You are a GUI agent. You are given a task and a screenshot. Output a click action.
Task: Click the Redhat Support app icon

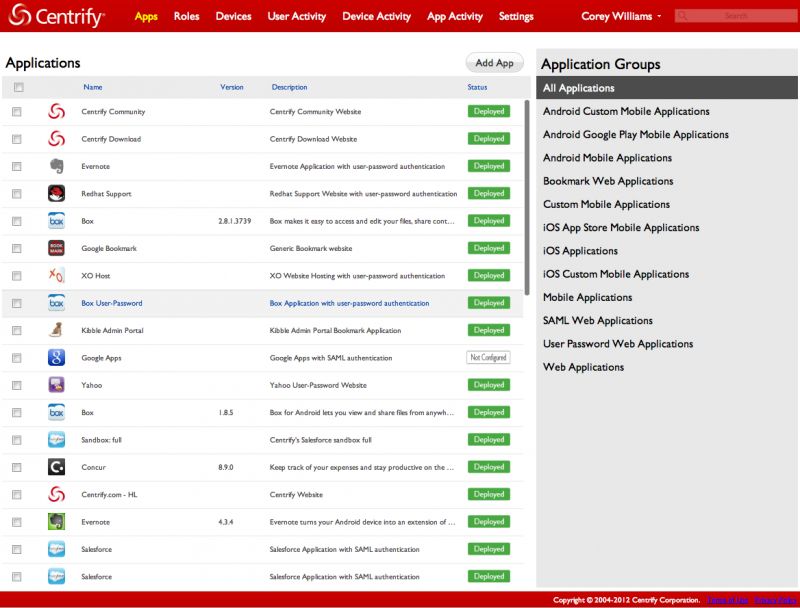[x=57, y=193]
